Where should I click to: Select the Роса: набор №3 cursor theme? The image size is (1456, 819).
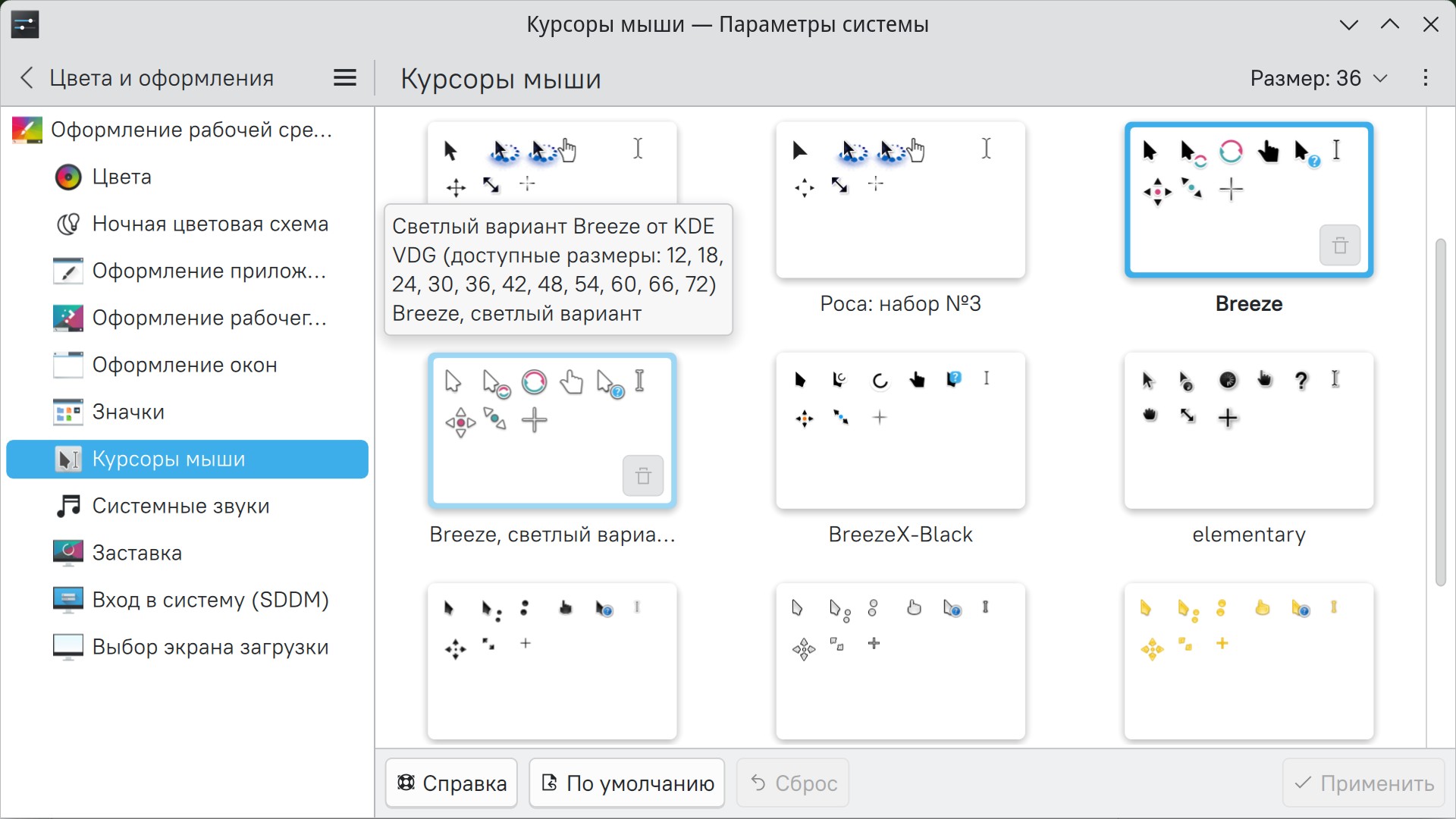click(900, 201)
